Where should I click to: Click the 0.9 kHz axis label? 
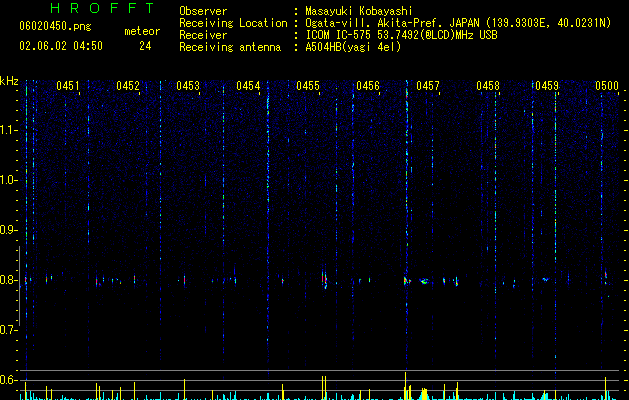click(x=8, y=230)
